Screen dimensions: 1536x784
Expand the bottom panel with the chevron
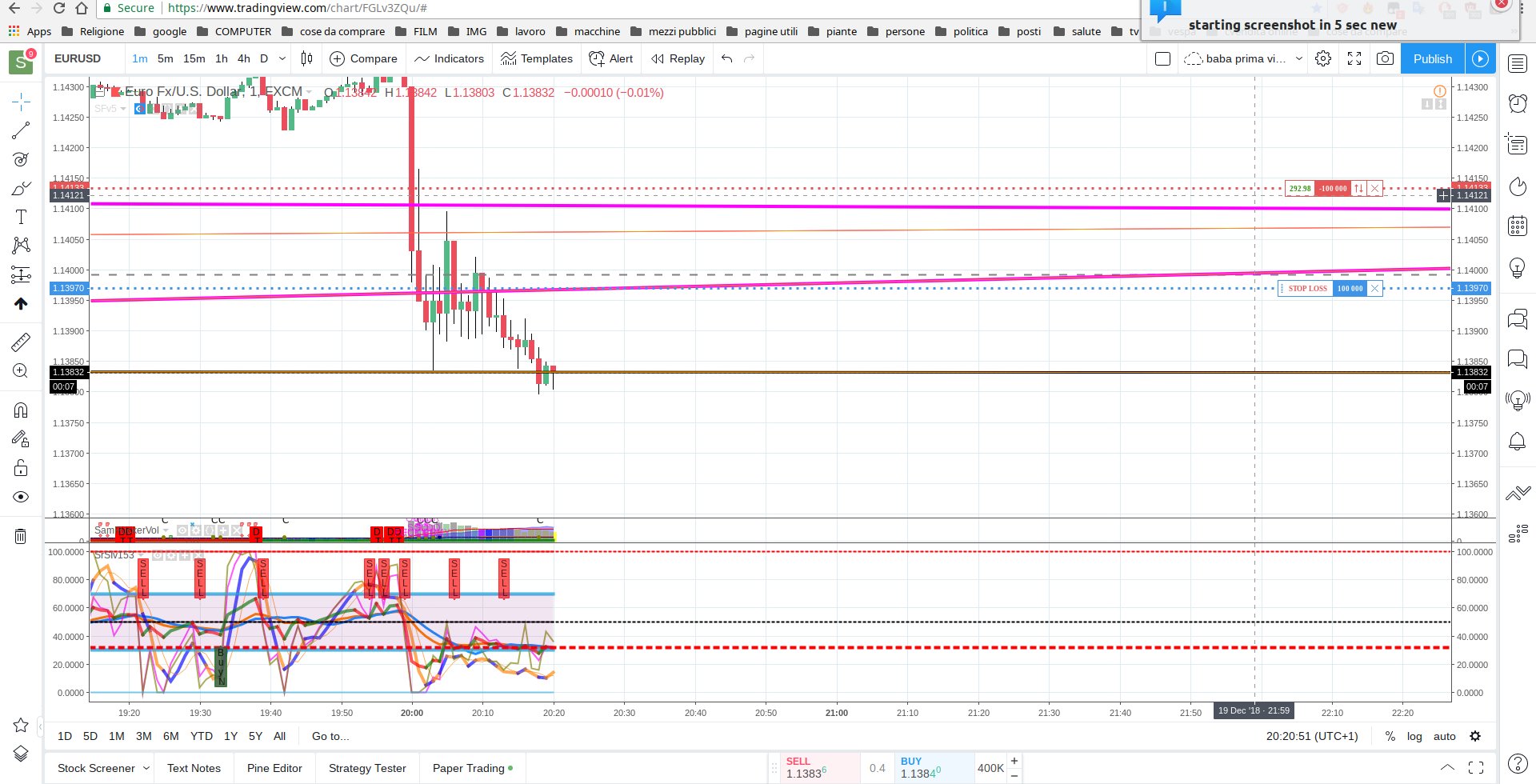tap(1447, 767)
